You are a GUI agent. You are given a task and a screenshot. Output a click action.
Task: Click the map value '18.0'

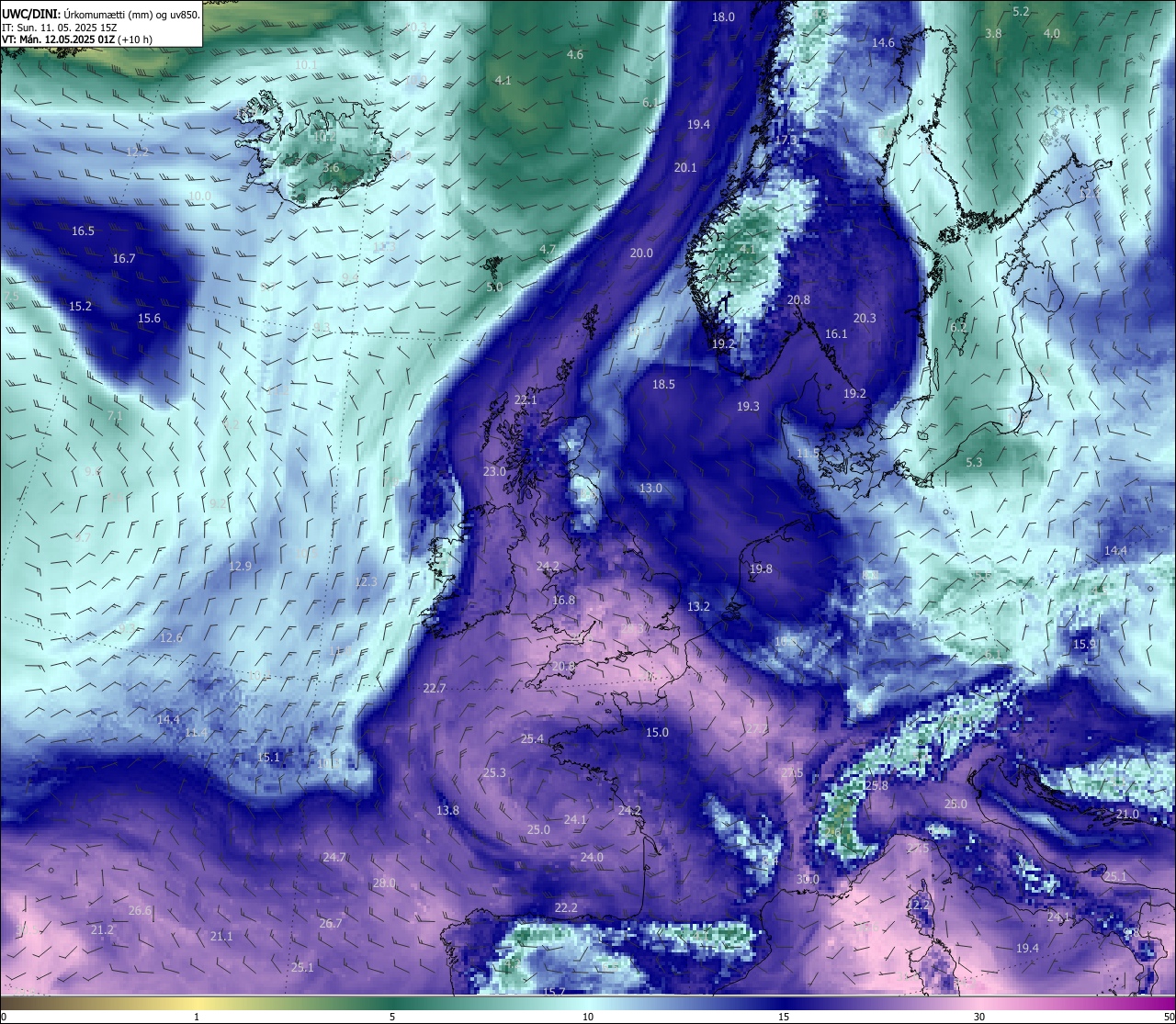click(724, 17)
